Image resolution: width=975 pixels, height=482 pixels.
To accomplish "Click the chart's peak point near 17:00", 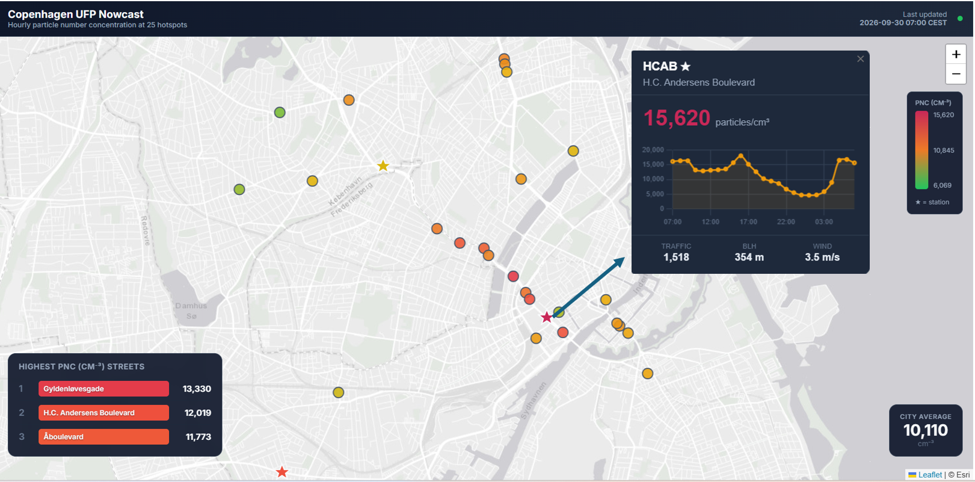I will tap(741, 155).
